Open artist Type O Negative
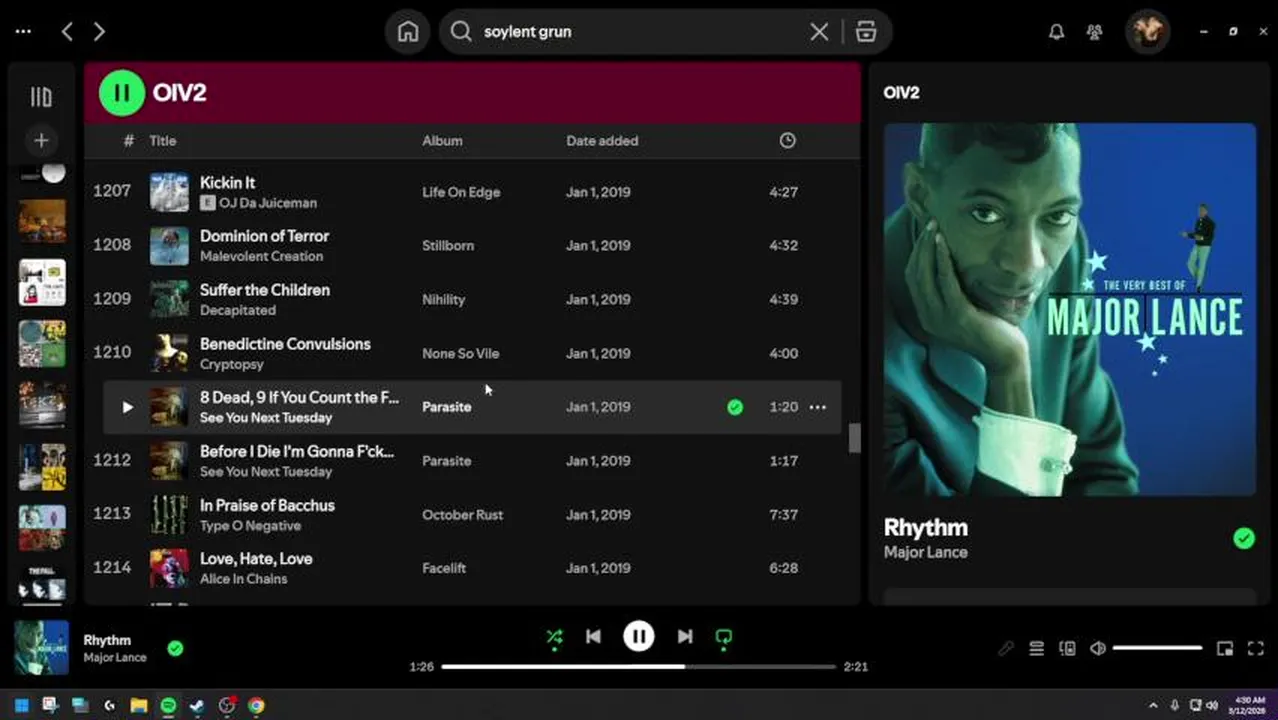This screenshot has height=720, width=1278. 250,526
